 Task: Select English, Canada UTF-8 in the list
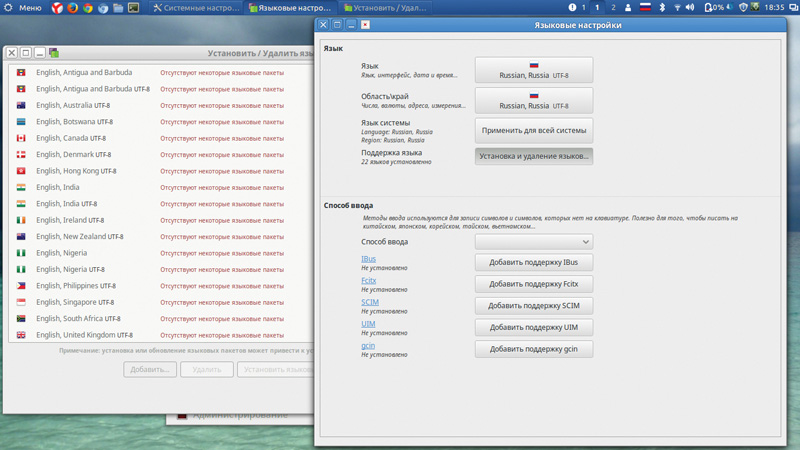70,138
